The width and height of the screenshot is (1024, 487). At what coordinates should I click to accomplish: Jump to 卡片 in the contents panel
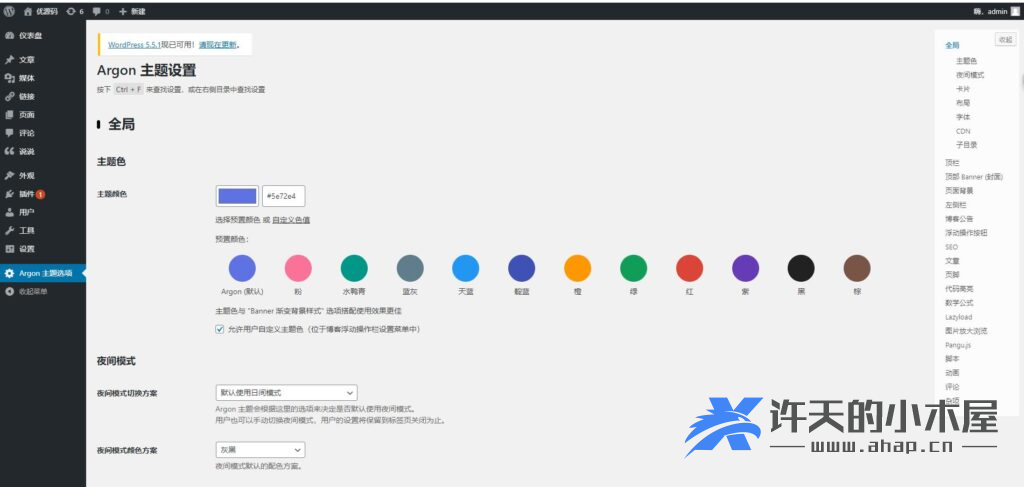(x=963, y=89)
